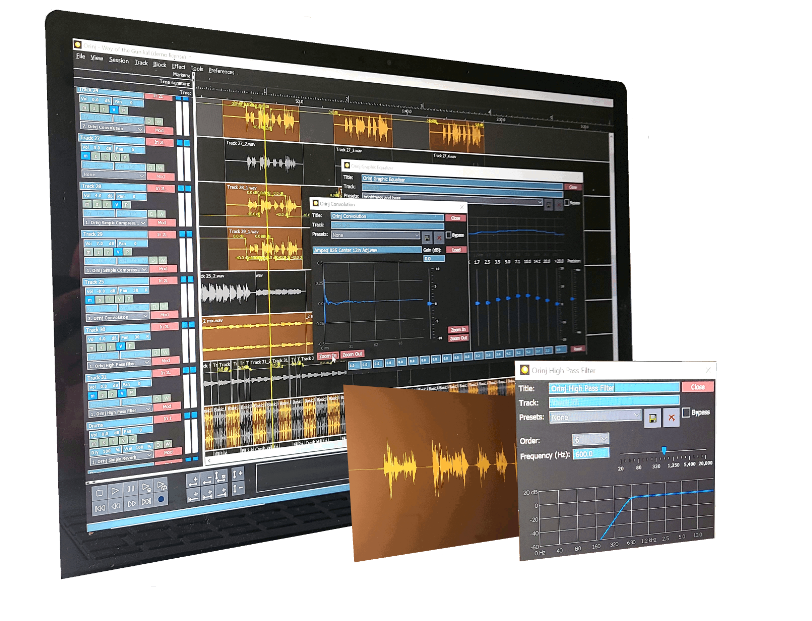The image size is (812, 621).
Task: Open the Session menu
Action: (119, 60)
